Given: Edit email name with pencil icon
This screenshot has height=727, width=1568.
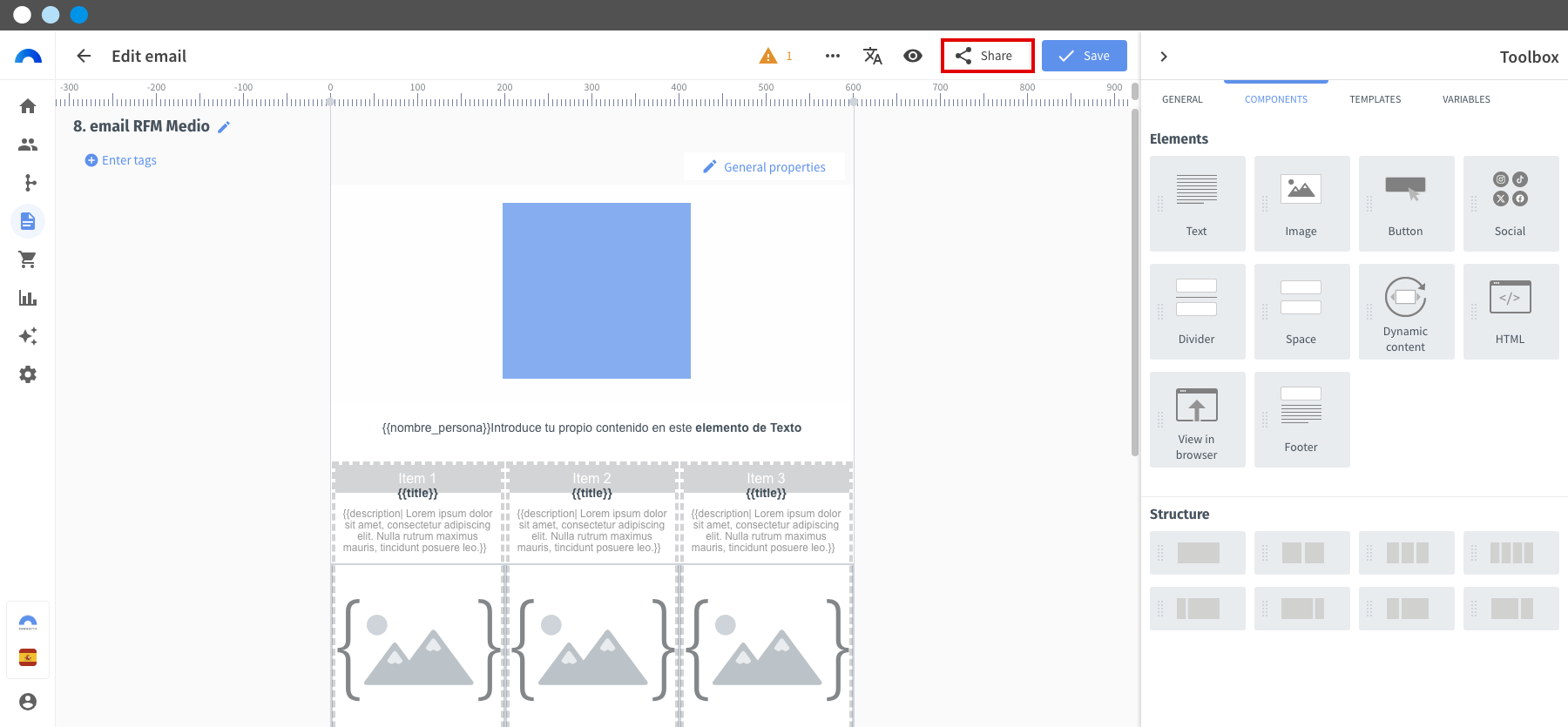Looking at the screenshot, I should point(224,127).
